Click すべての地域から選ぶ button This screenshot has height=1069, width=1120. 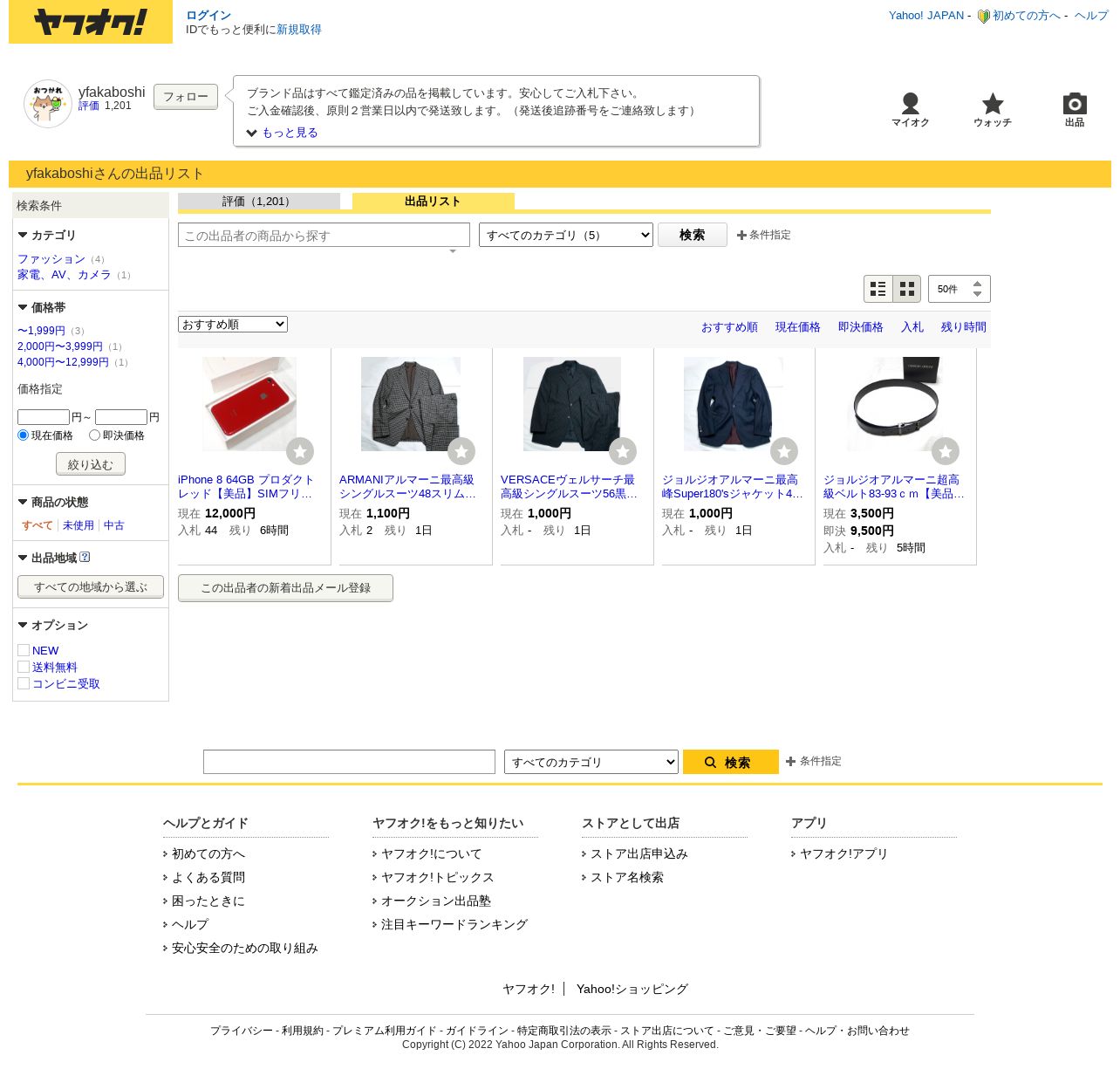(91, 587)
